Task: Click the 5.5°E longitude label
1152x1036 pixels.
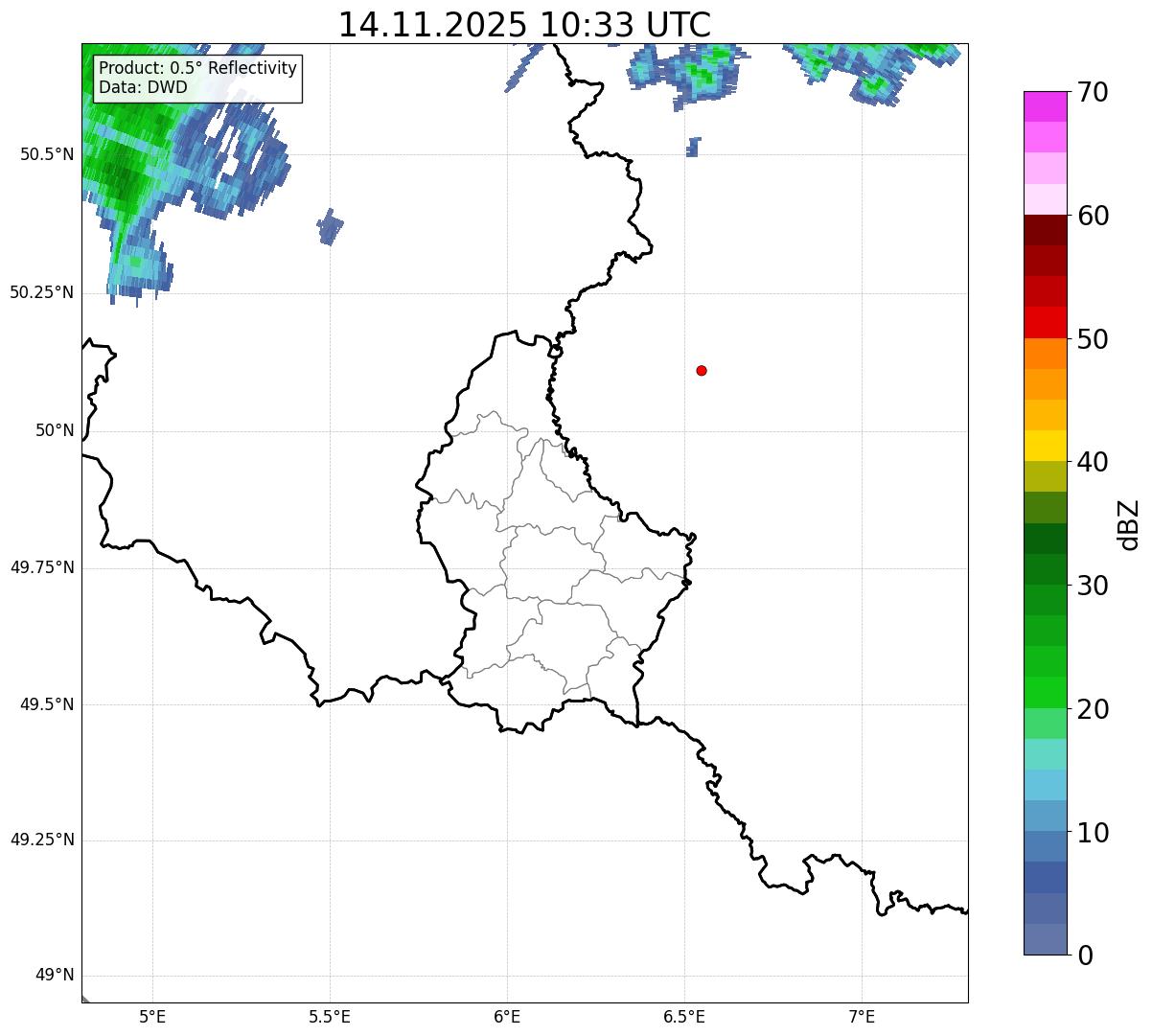Action: coord(330,1016)
